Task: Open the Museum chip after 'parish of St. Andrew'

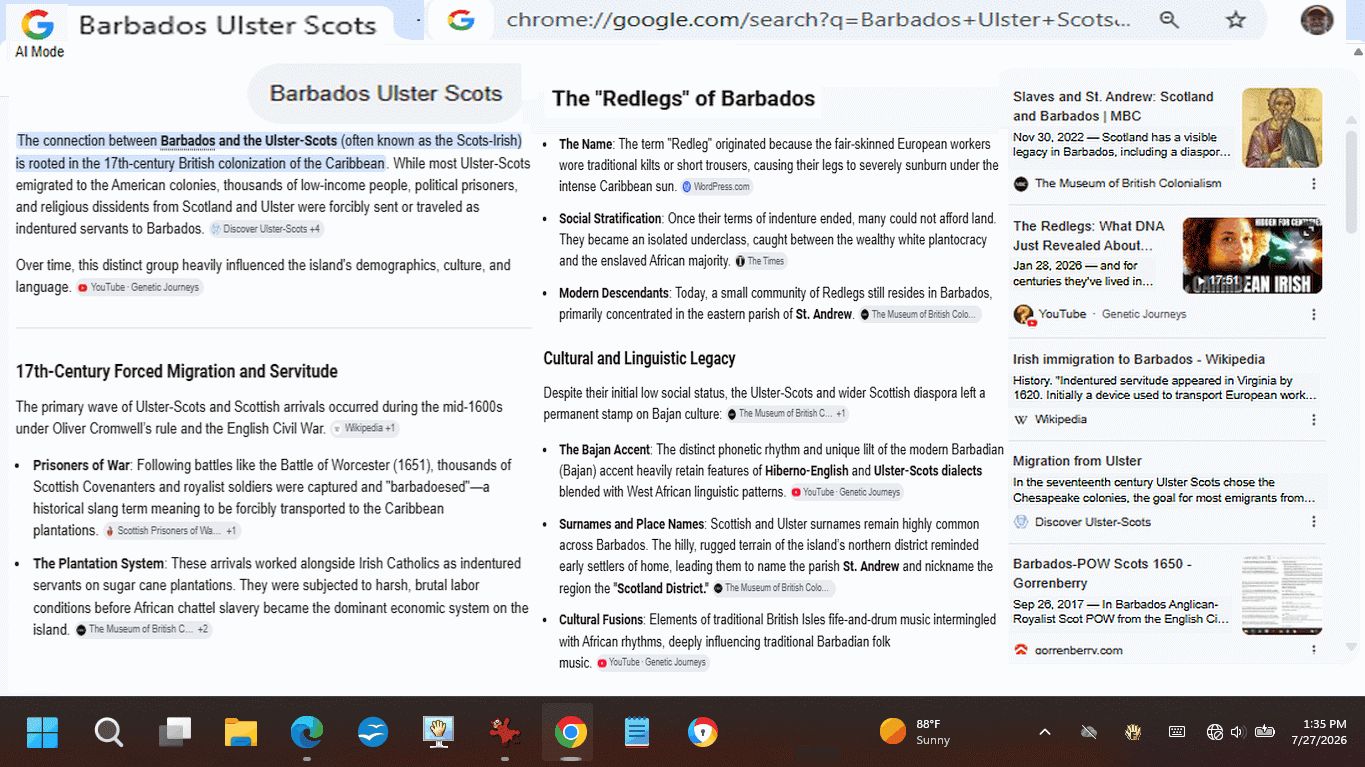Action: coord(919,315)
